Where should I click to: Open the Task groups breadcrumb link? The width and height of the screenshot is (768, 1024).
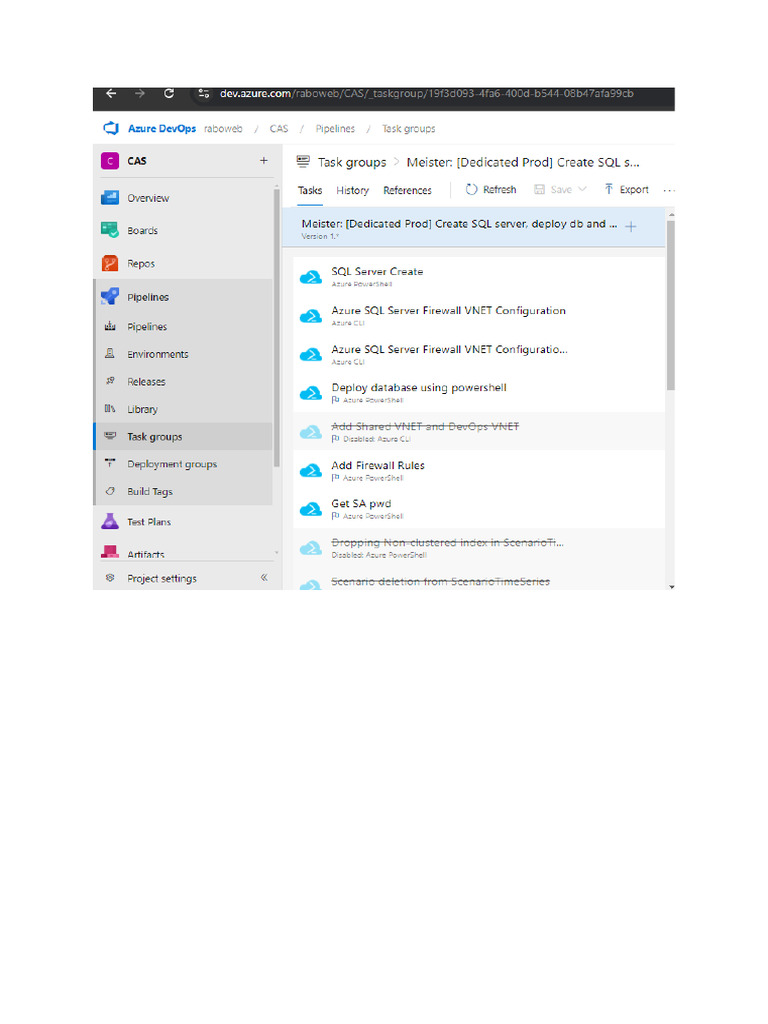pyautogui.click(x=408, y=129)
